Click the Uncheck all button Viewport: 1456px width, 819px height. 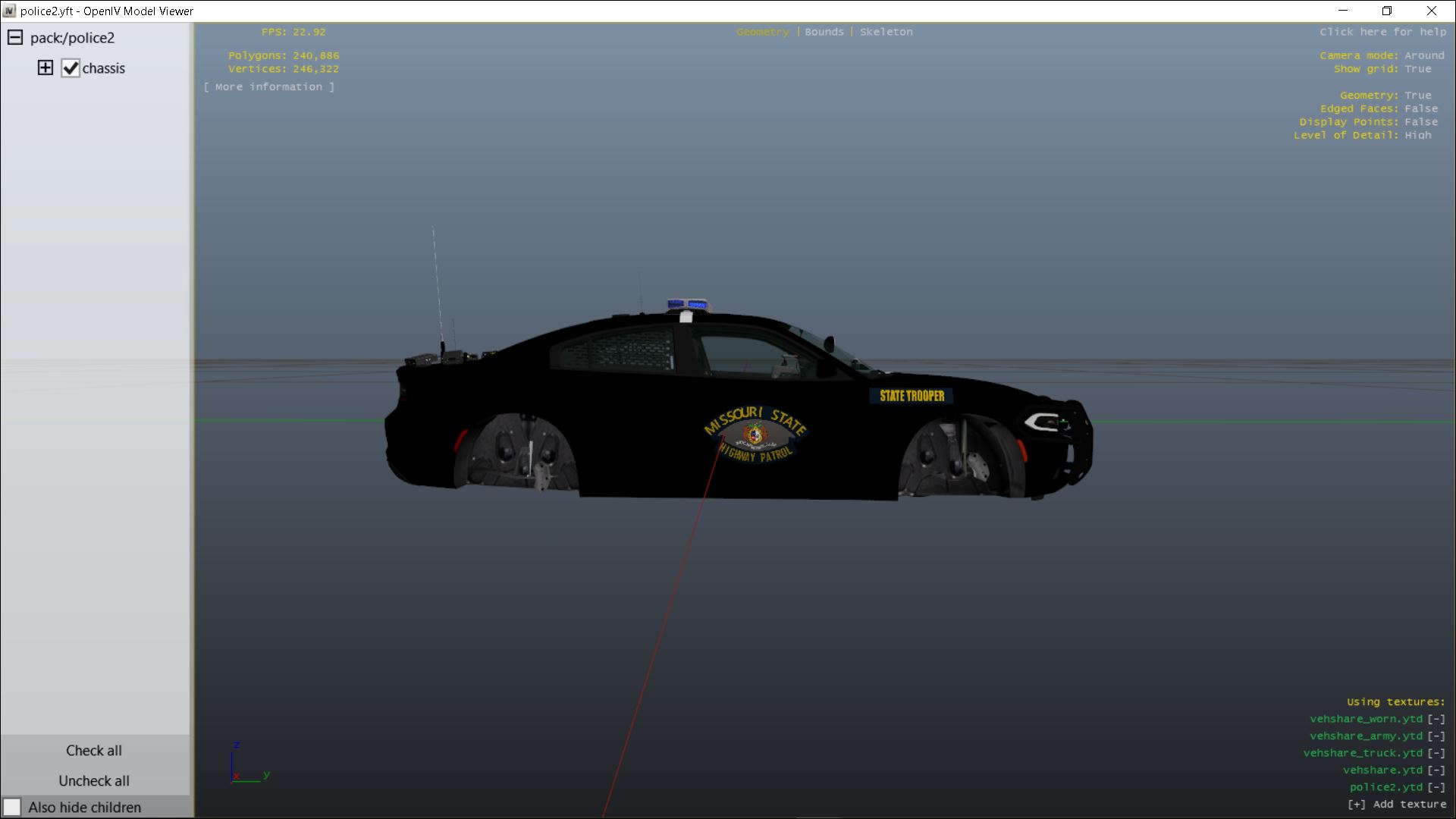94,781
